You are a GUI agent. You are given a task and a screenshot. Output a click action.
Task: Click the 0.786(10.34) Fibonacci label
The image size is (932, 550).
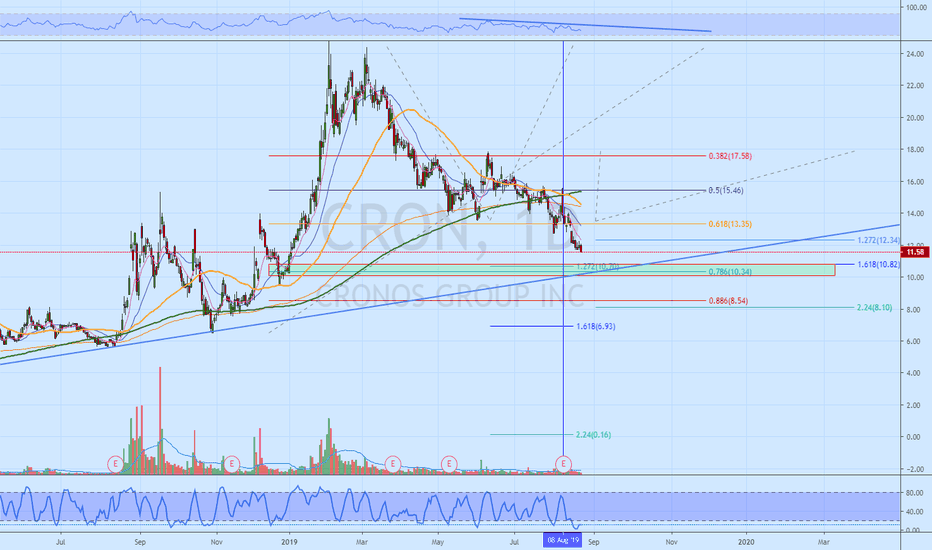tap(730, 272)
